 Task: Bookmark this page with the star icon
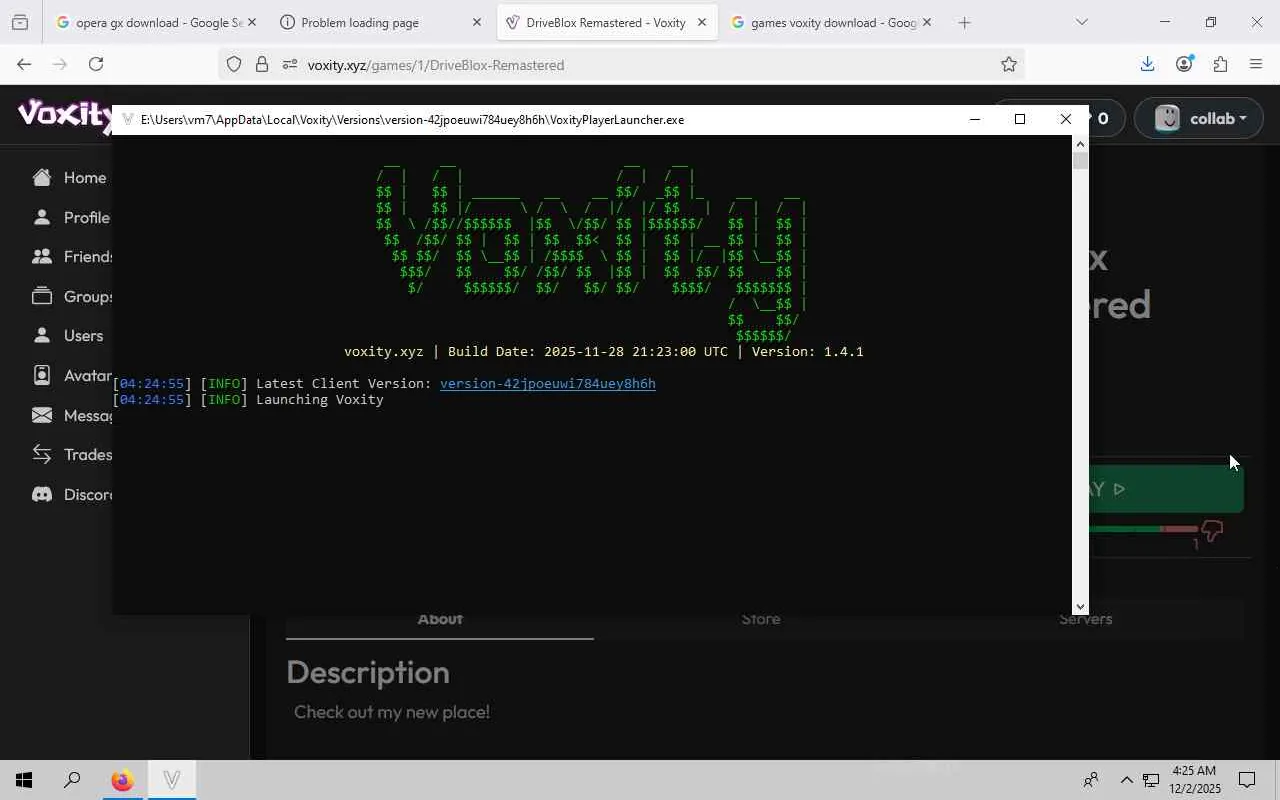(x=1009, y=65)
